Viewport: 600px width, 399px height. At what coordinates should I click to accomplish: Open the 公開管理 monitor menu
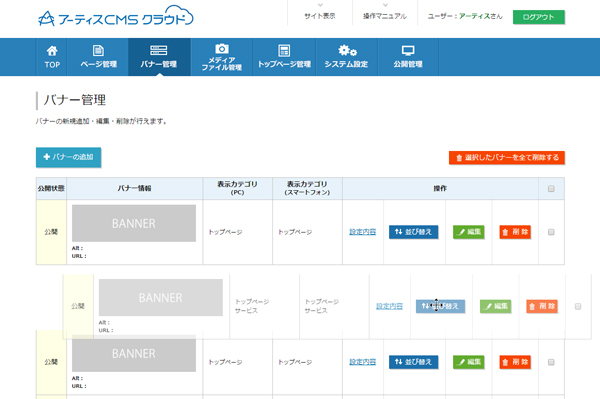click(408, 57)
